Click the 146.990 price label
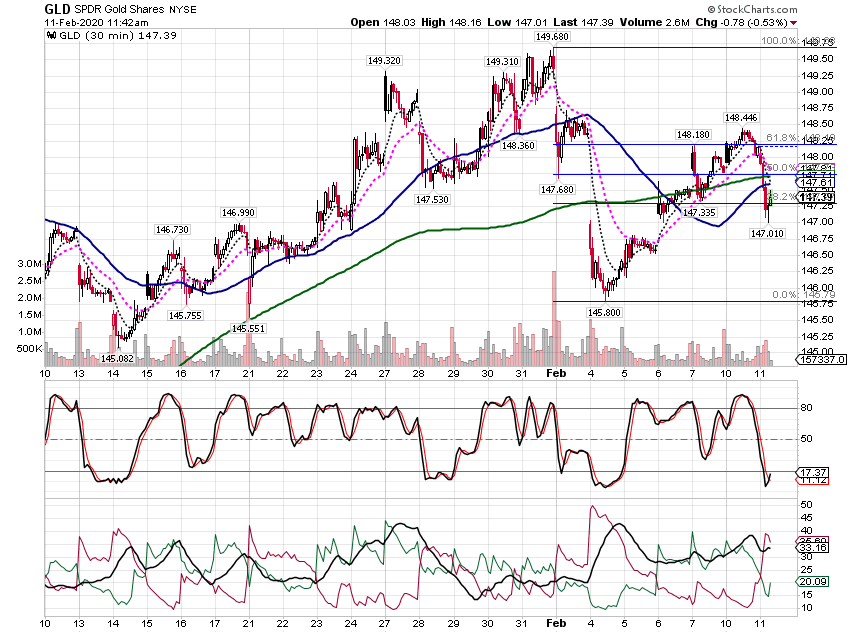The height and width of the screenshot is (633, 850). [x=238, y=213]
